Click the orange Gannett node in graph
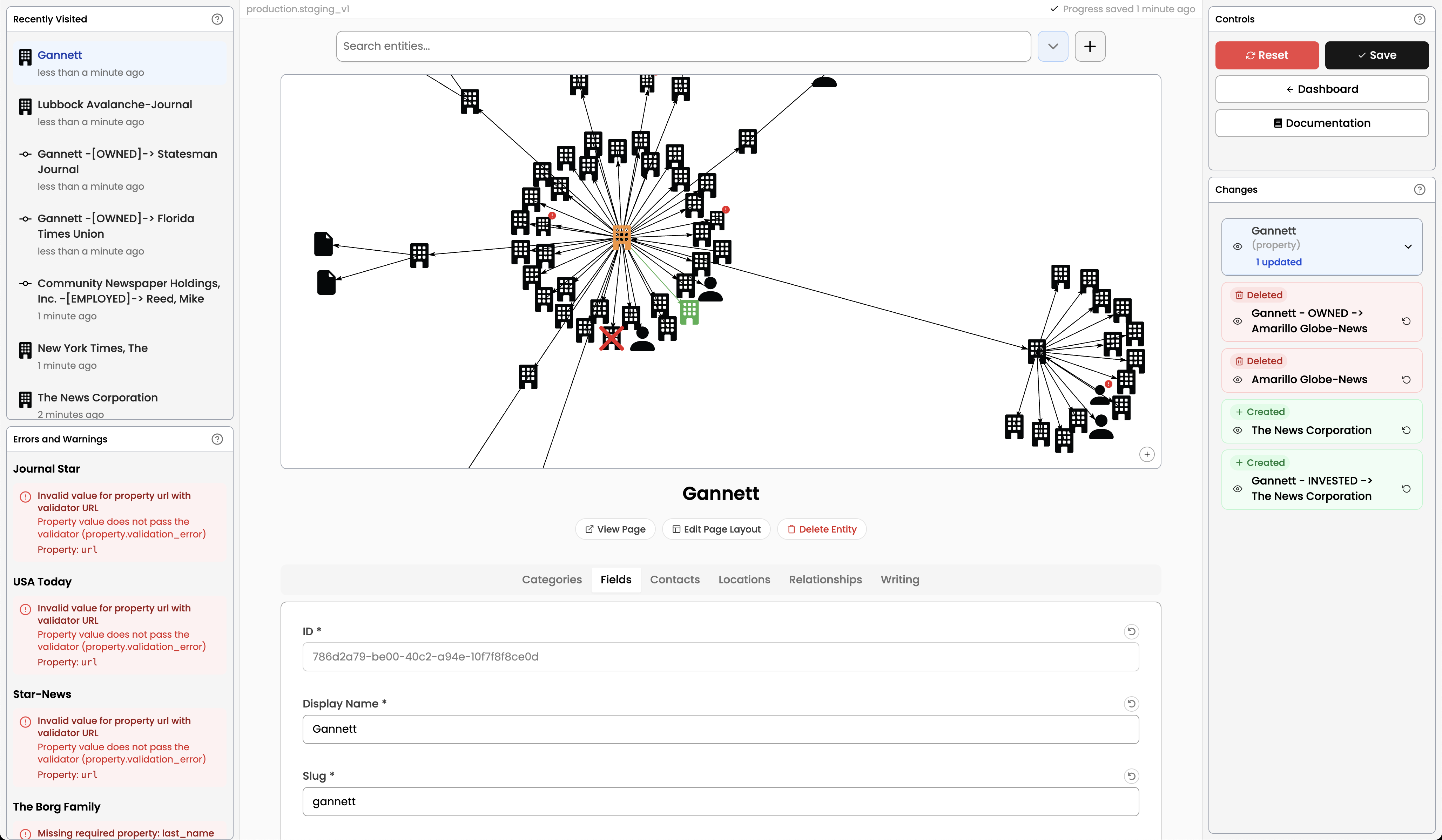 coord(621,236)
